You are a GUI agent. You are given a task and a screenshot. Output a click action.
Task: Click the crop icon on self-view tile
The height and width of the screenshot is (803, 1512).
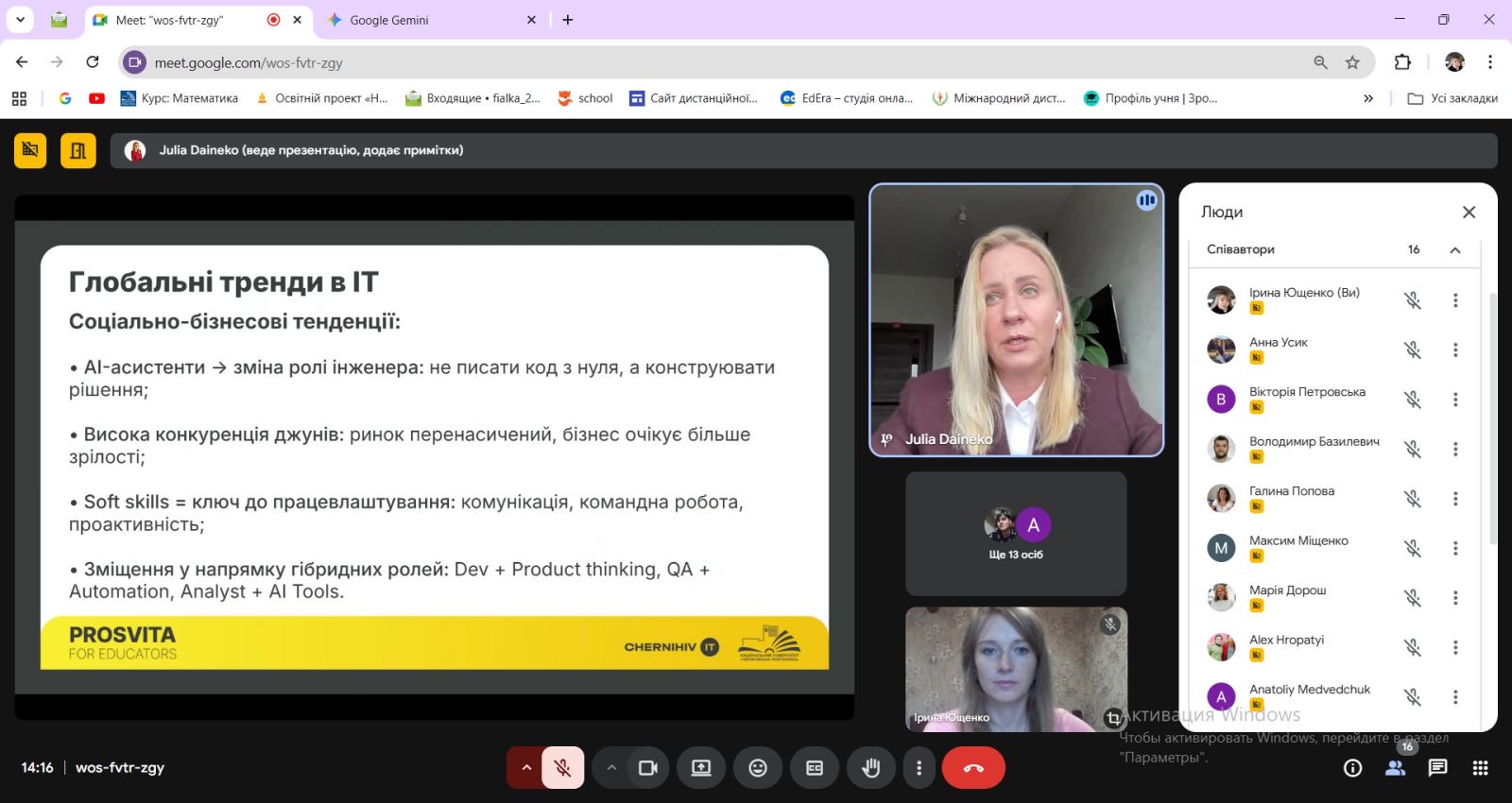tap(1113, 718)
